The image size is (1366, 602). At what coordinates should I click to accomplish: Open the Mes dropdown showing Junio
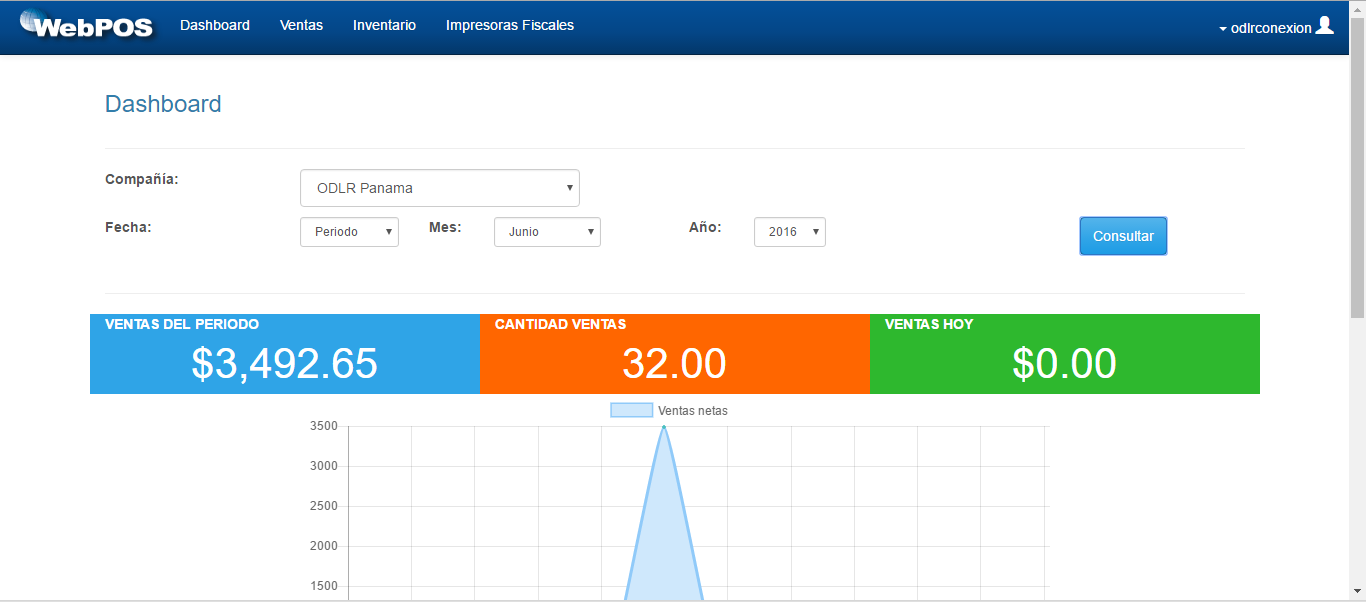(x=547, y=231)
